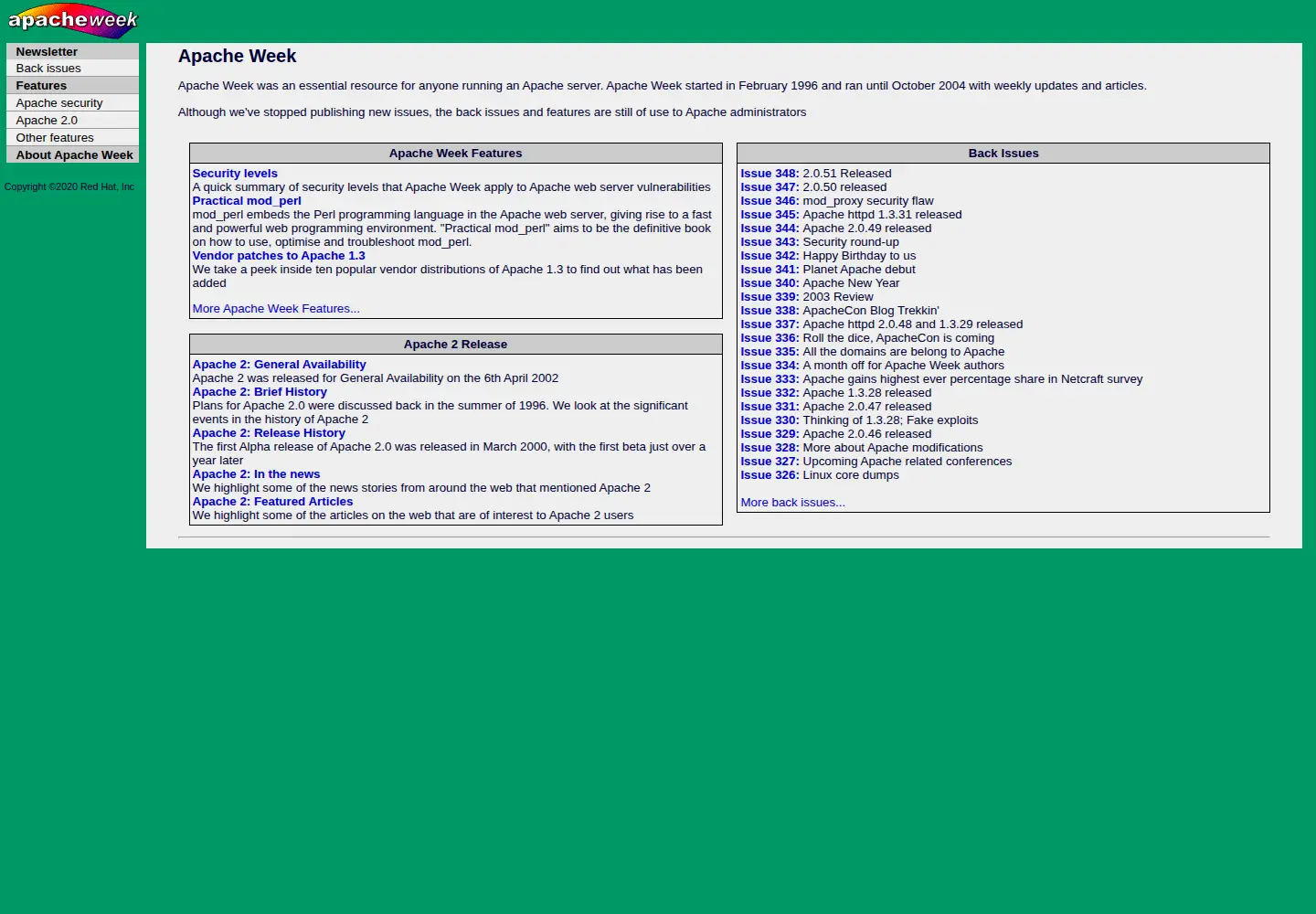Open Apache 2: General Availability link
Image resolution: width=1316 pixels, height=914 pixels.
tap(279, 365)
